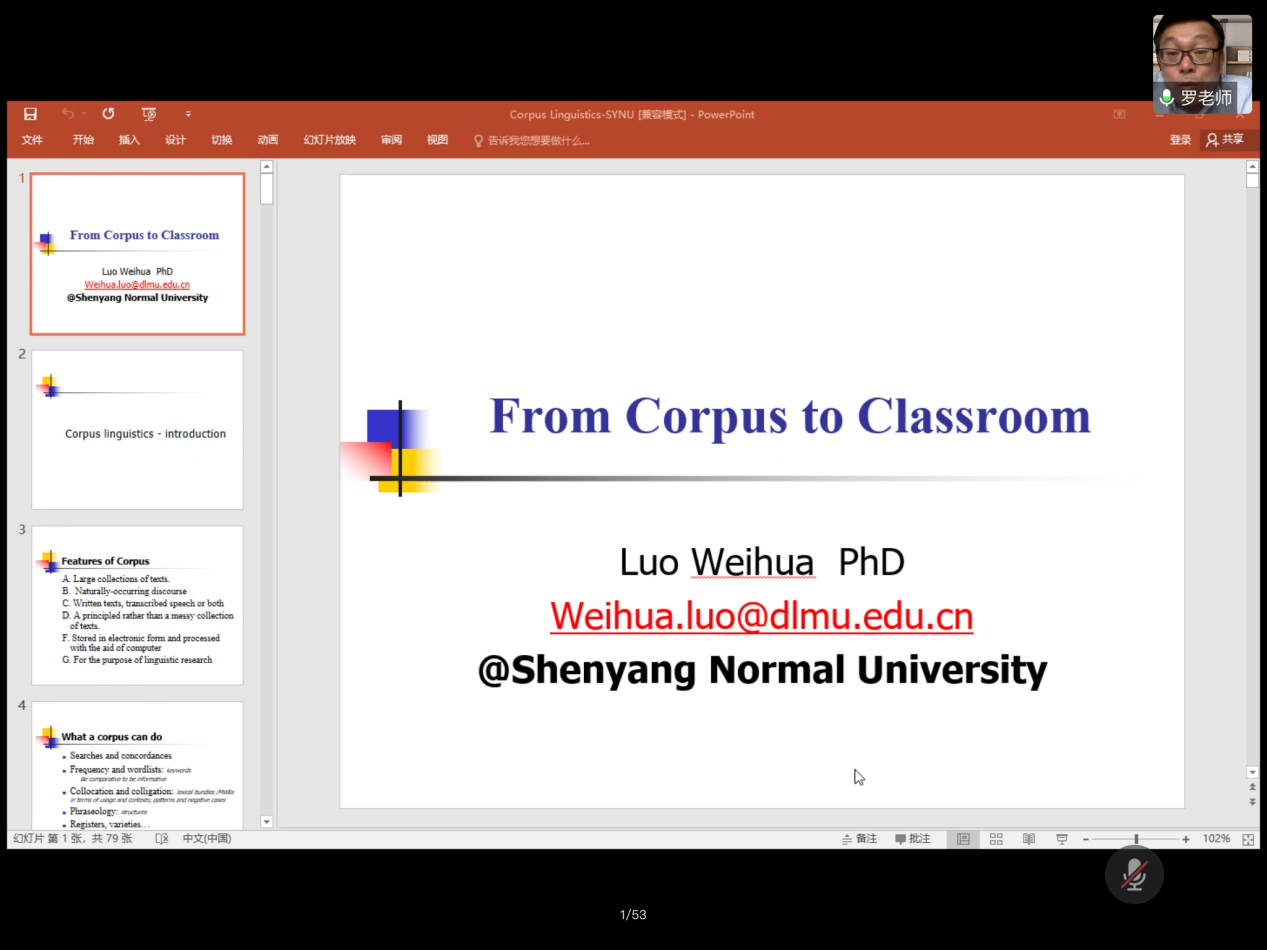Viewport: 1267px width, 950px height.
Task: Jump to next slide double-arrow button
Action: (x=1252, y=802)
